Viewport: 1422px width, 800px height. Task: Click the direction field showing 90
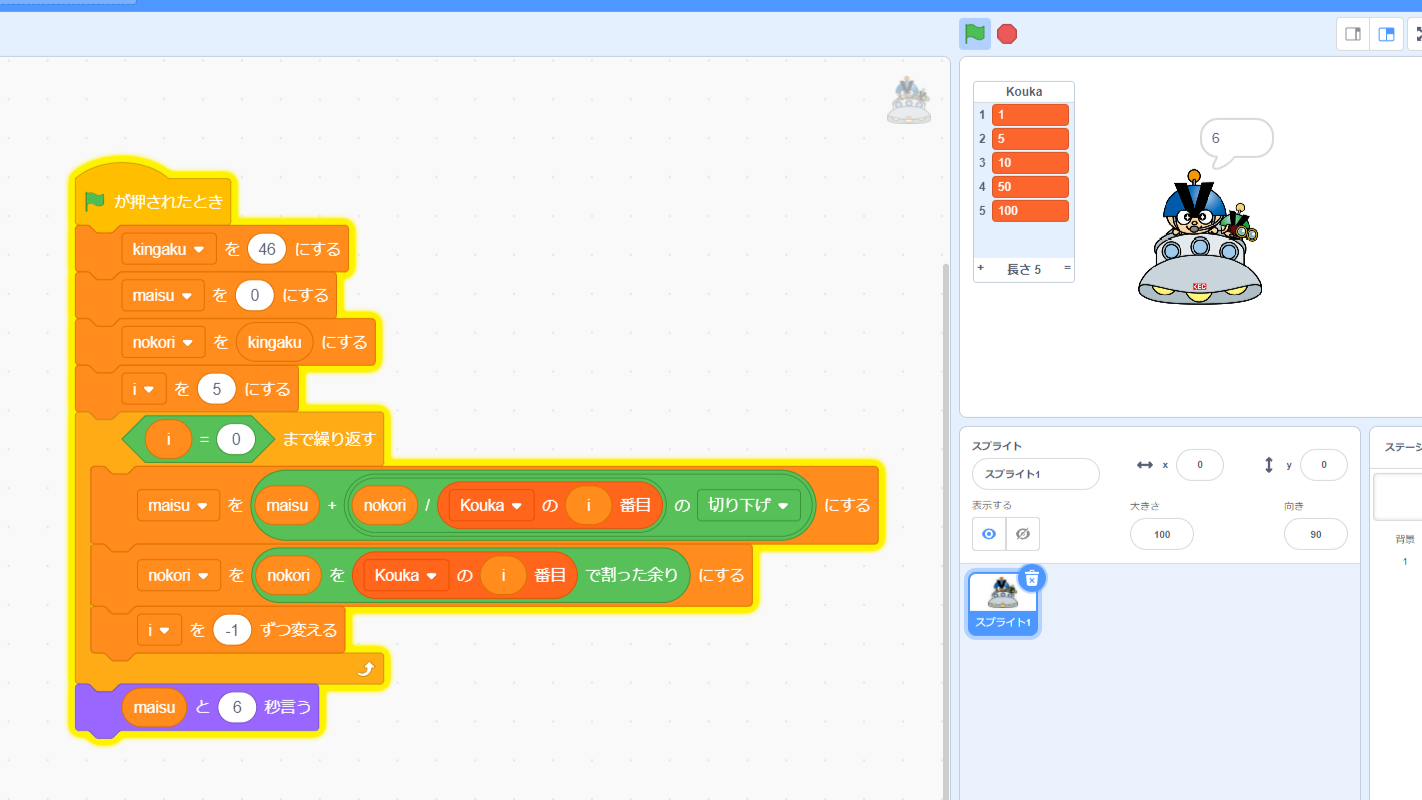[x=1315, y=534]
